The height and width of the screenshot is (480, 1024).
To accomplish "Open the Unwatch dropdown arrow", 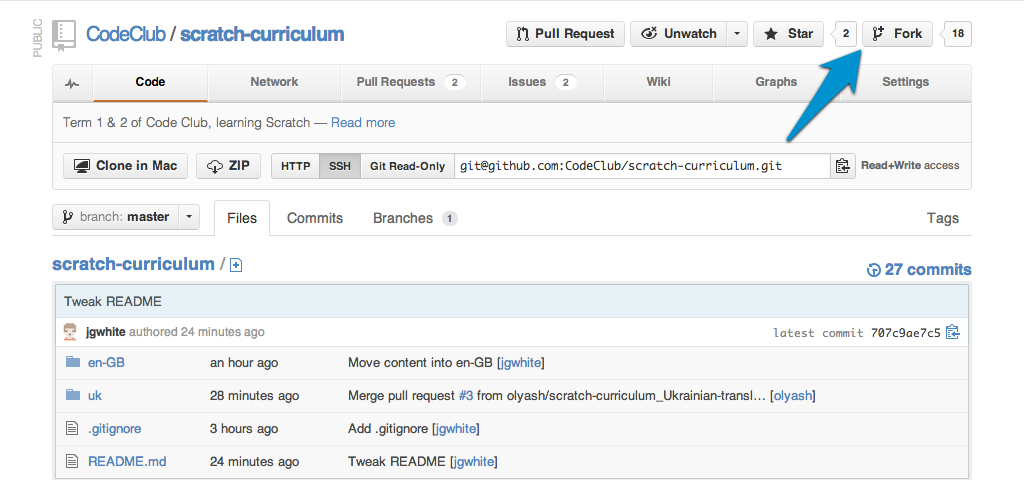I will point(737,34).
